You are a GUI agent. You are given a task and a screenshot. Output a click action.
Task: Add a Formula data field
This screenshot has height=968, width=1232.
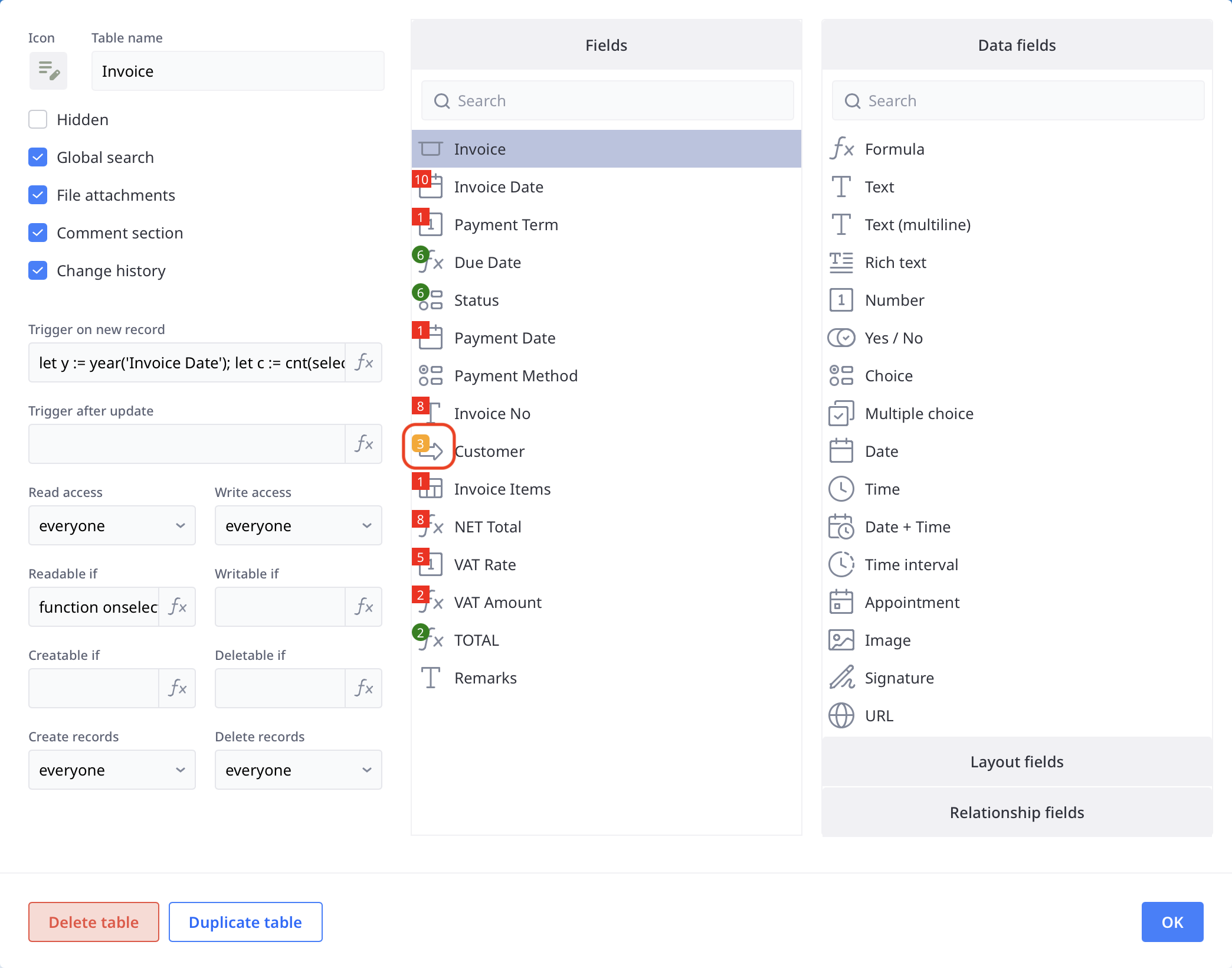click(x=894, y=149)
